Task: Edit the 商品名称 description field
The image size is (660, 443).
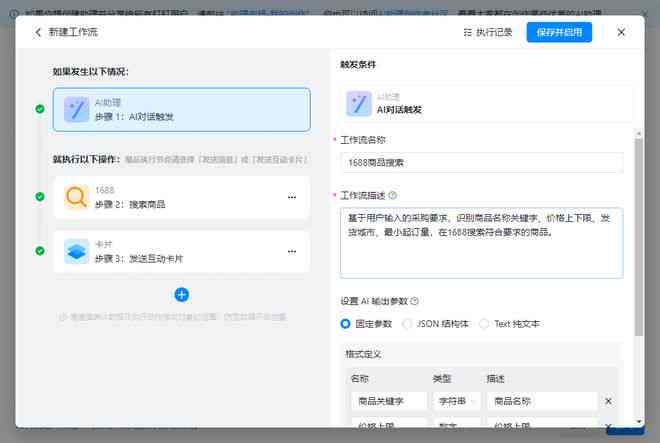Action: pyautogui.click(x=542, y=401)
